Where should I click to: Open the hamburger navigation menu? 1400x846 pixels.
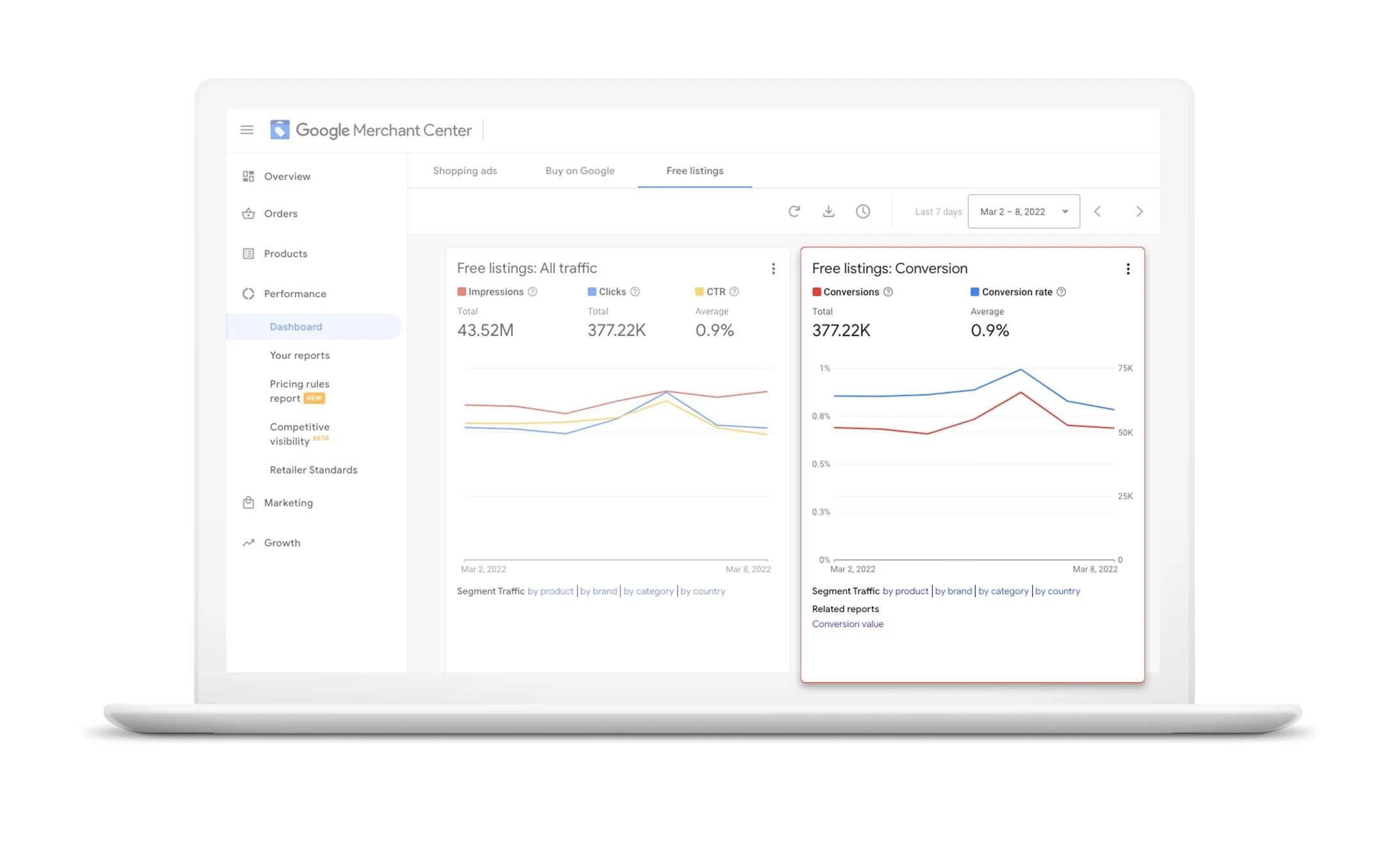[247, 130]
